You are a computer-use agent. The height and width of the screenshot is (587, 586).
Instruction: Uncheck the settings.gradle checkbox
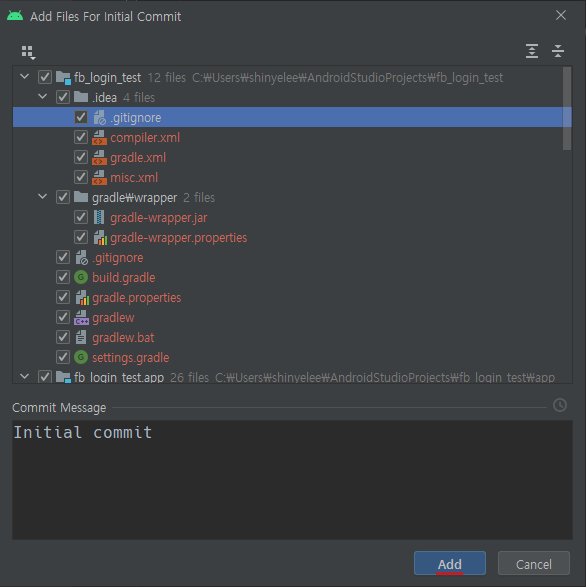pyautogui.click(x=63, y=357)
